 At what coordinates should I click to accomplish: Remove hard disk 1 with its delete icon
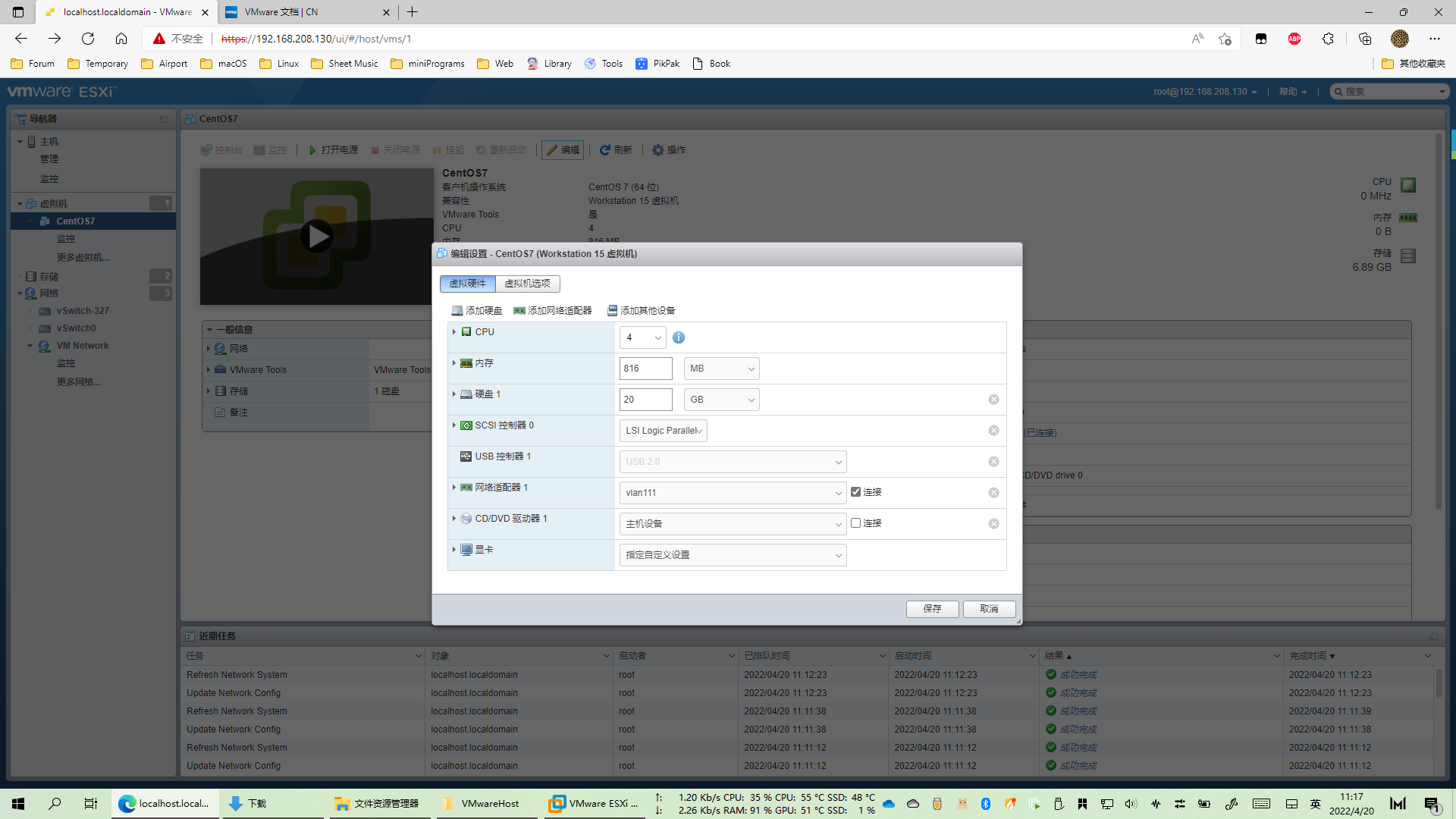[x=993, y=400]
